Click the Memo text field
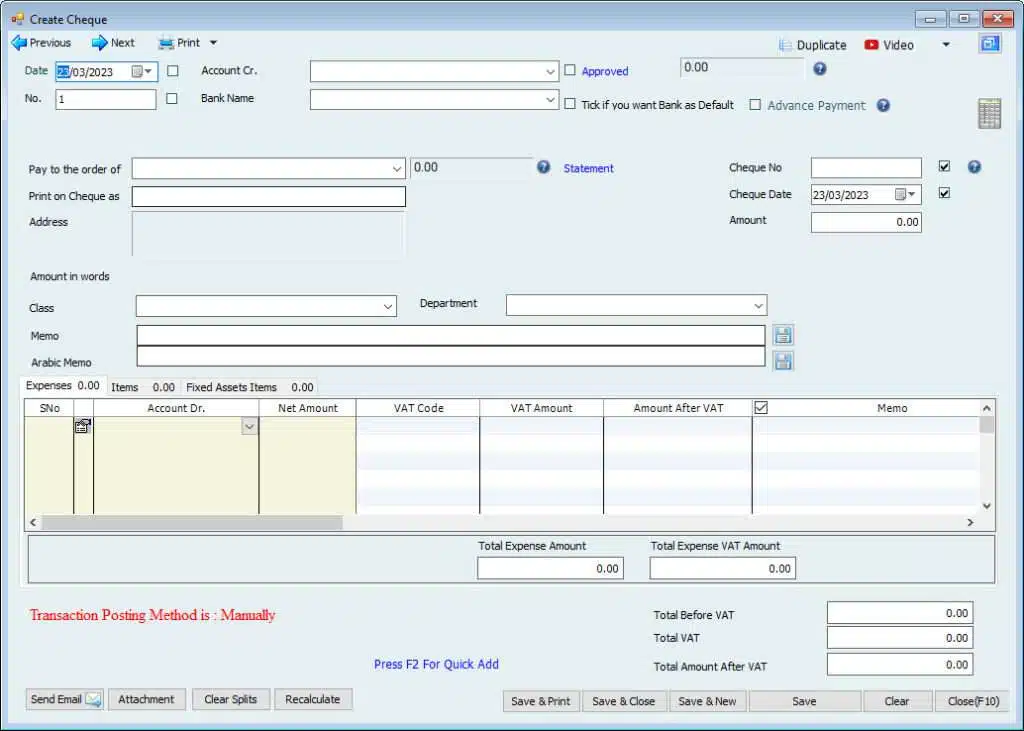The image size is (1024, 731). (451, 335)
